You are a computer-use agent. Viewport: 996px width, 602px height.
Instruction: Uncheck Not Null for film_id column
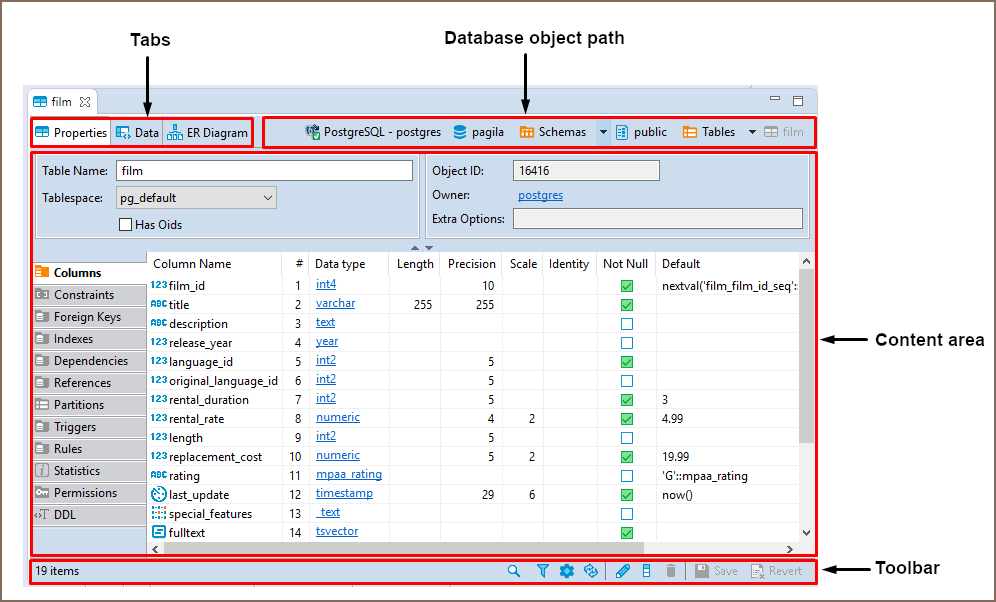(627, 286)
